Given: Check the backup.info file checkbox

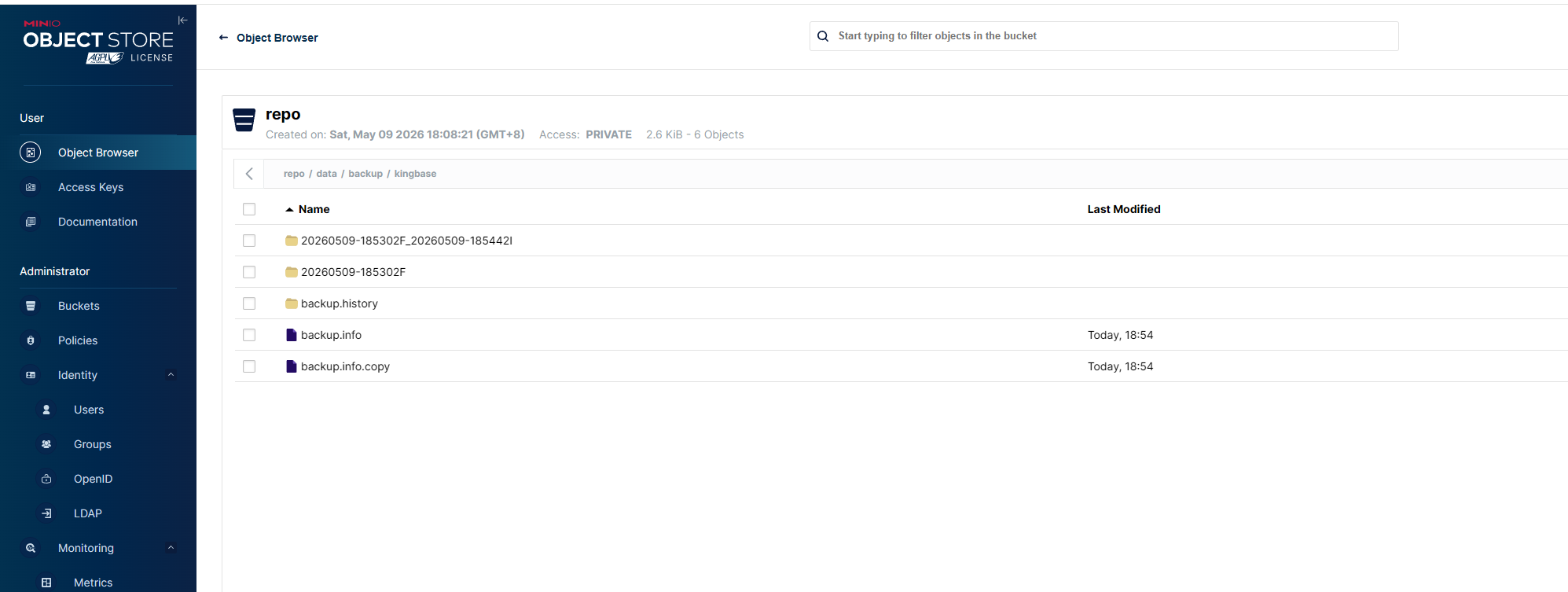Looking at the screenshot, I should tap(249, 335).
